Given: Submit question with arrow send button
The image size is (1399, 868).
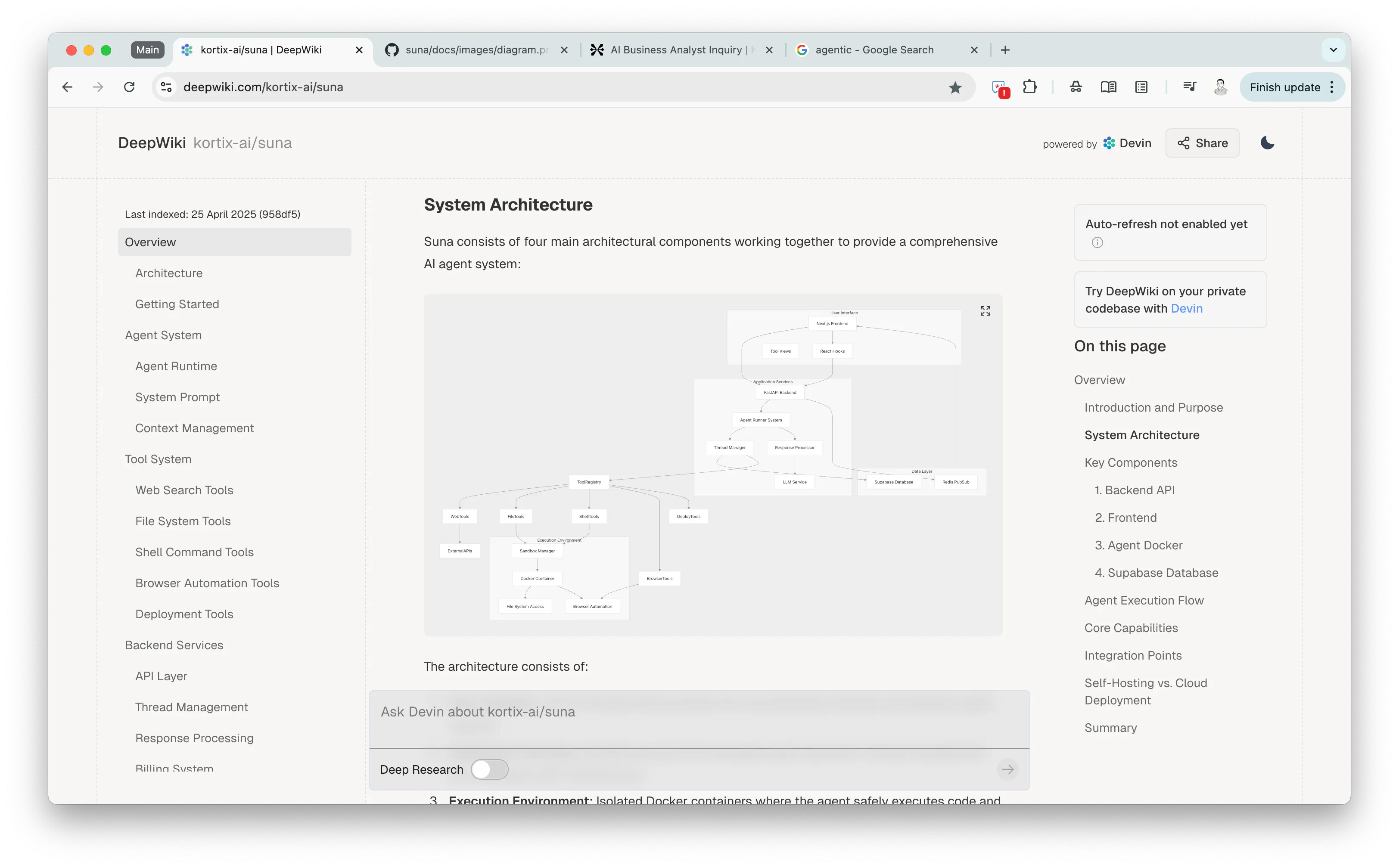Looking at the screenshot, I should pyautogui.click(x=1007, y=769).
